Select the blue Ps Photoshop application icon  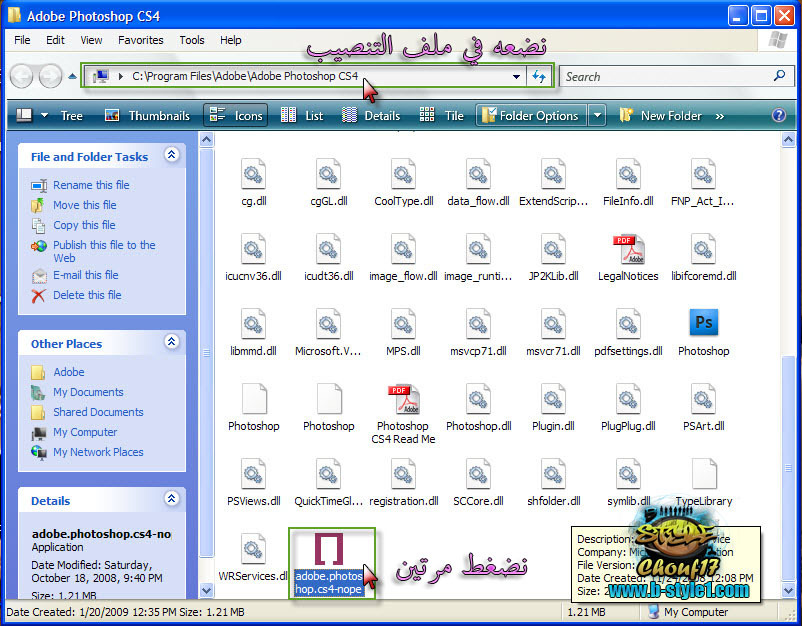703,323
